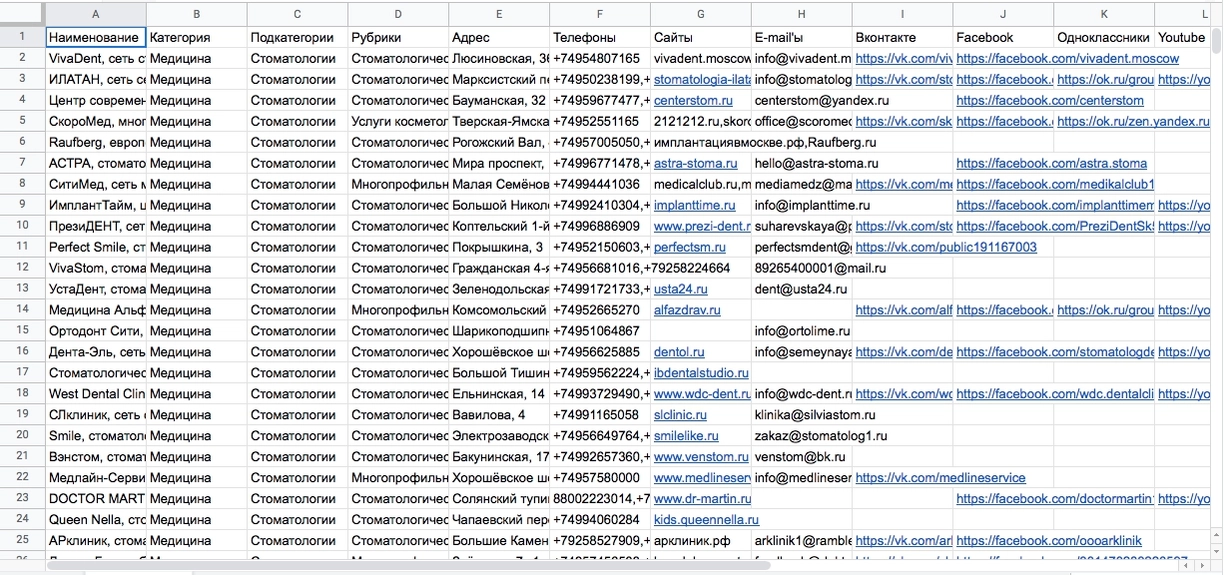Click the Facebook header cell
1226x575 pixels.
coord(1003,37)
